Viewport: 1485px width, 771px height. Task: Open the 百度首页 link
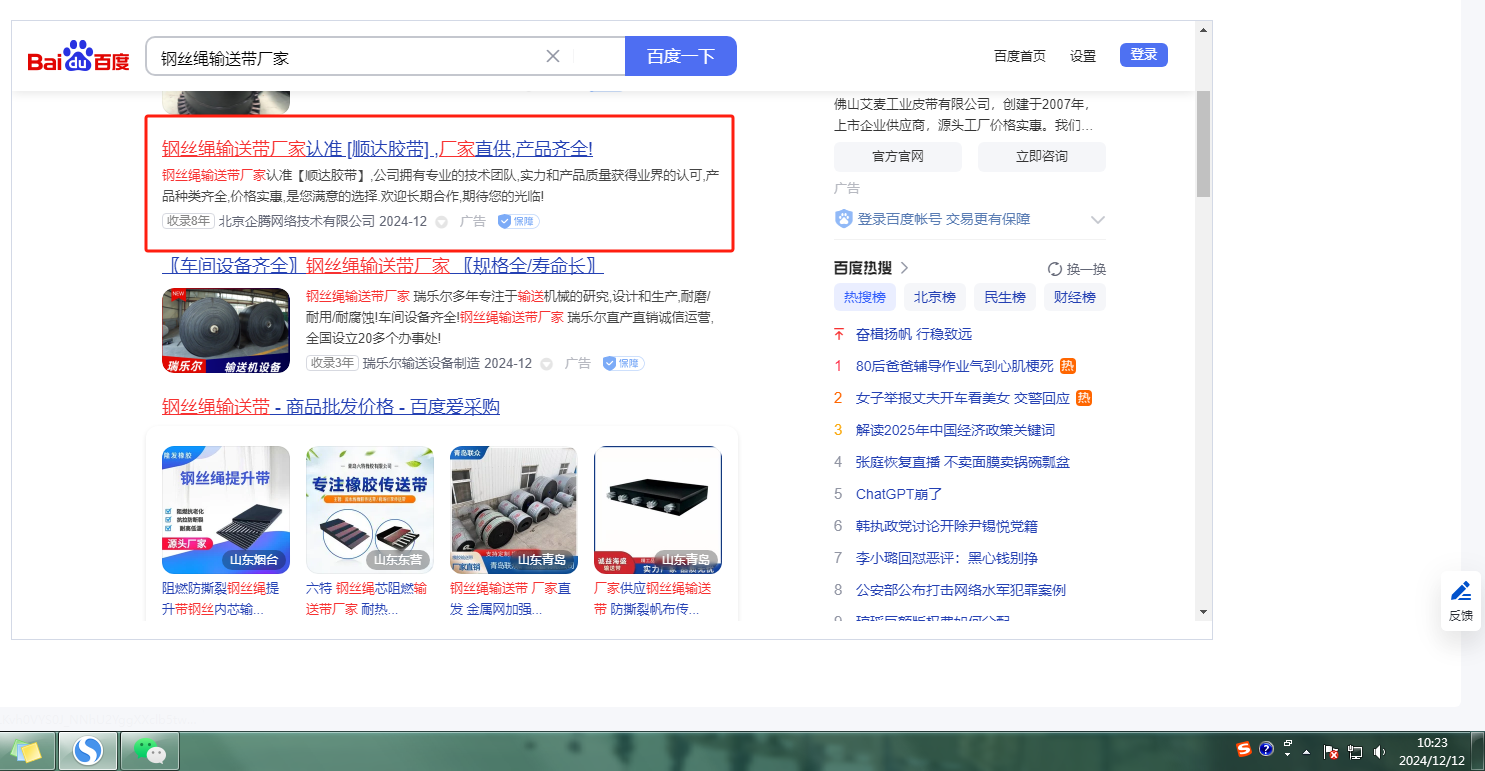point(1020,56)
